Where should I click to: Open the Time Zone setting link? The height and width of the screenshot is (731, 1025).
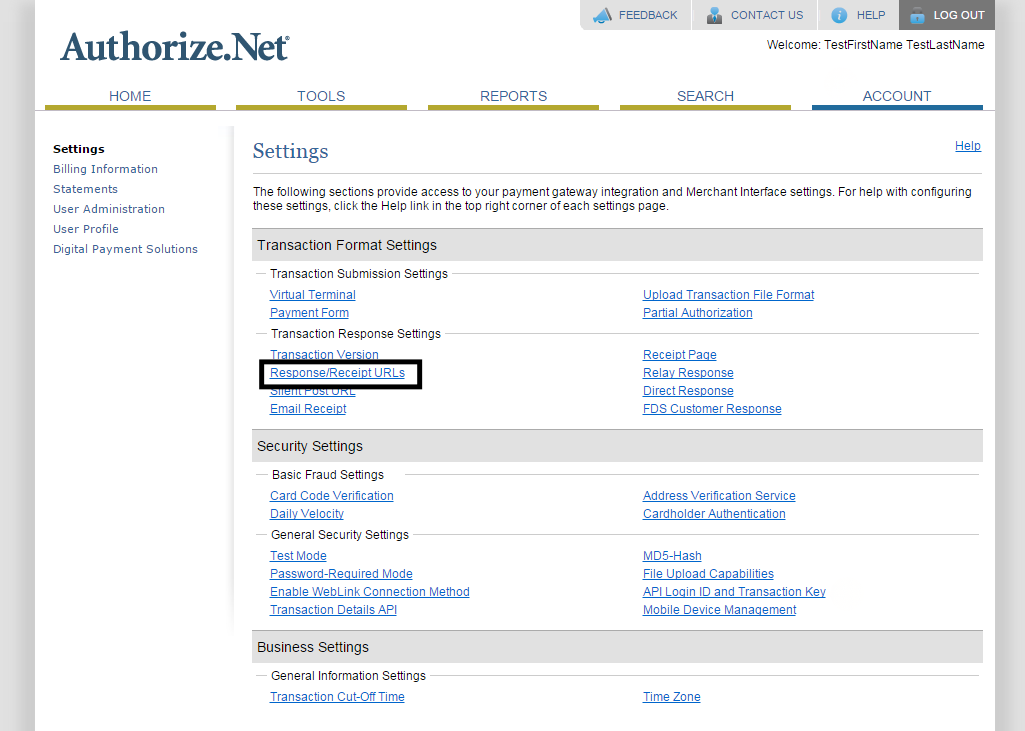671,697
